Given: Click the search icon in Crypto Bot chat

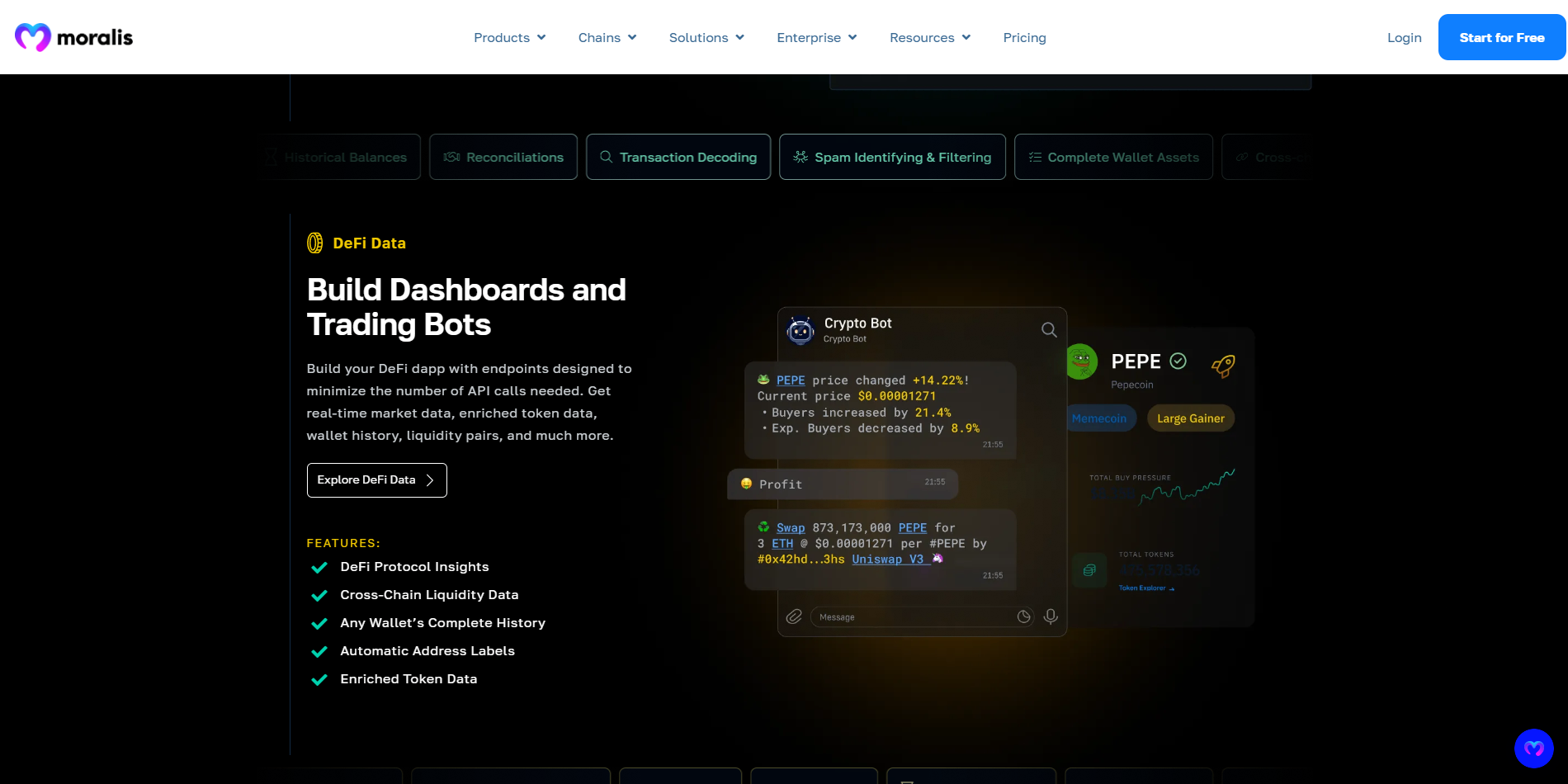Looking at the screenshot, I should pos(1049,330).
